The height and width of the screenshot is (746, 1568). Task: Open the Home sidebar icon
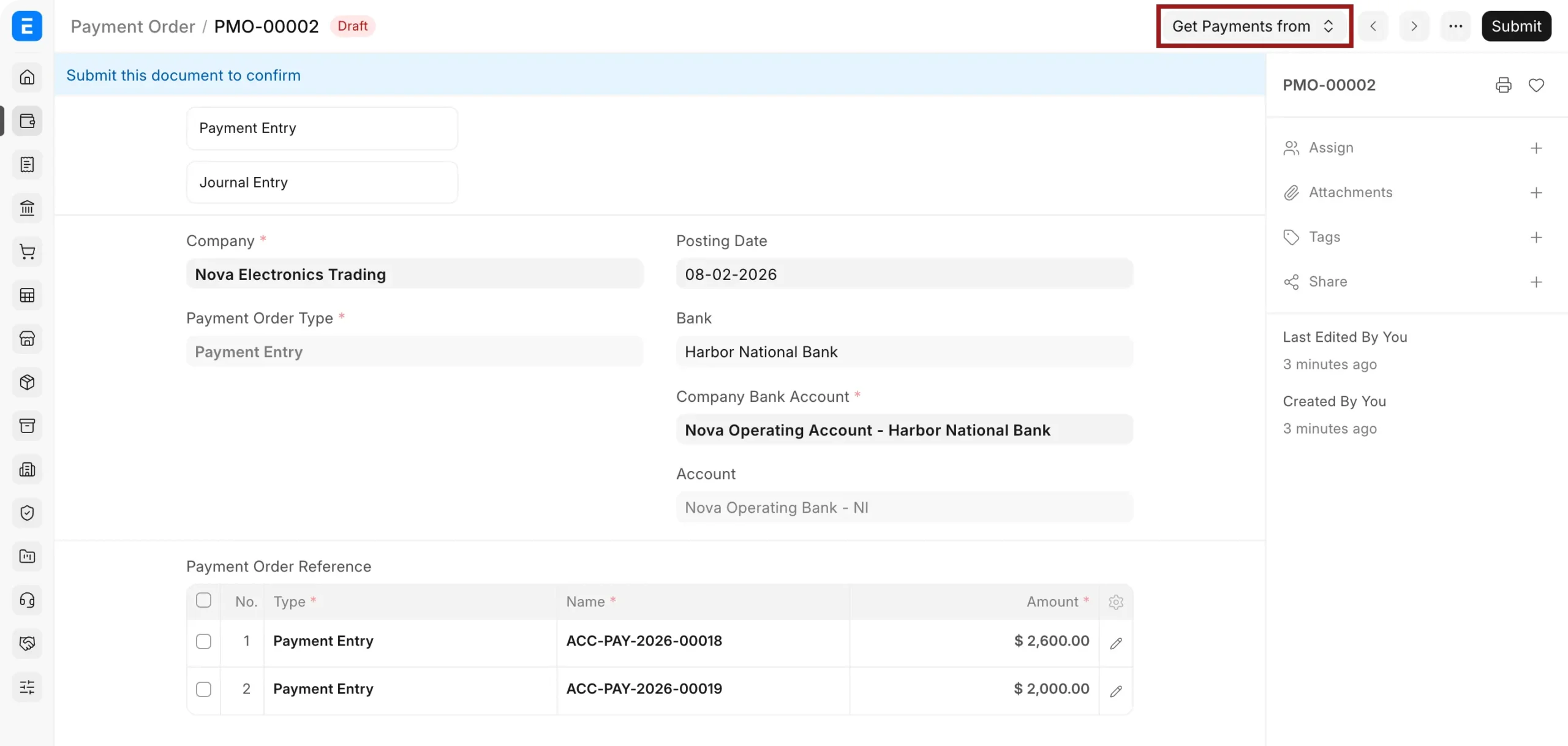click(27, 77)
